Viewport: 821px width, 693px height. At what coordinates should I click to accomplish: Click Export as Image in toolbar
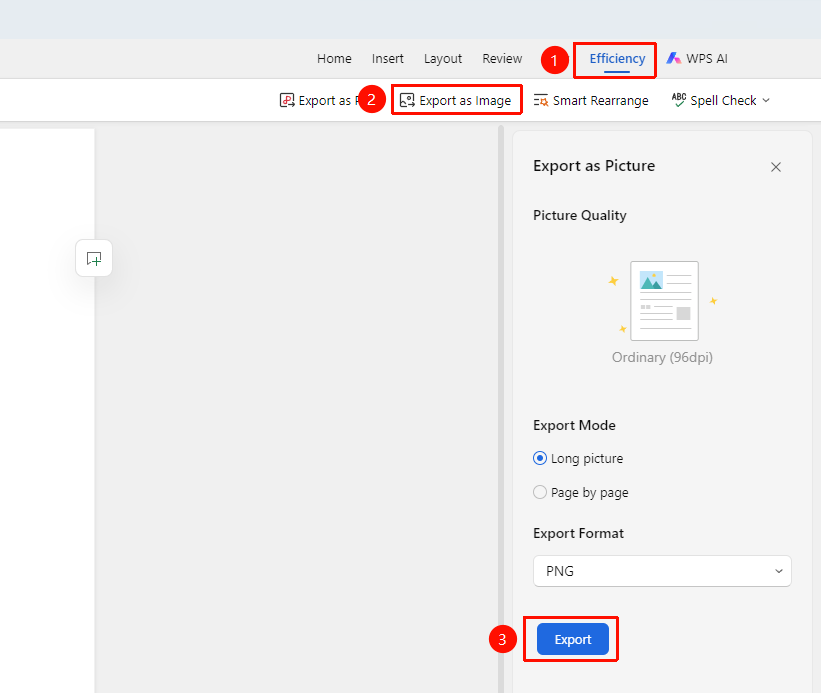pyautogui.click(x=456, y=100)
